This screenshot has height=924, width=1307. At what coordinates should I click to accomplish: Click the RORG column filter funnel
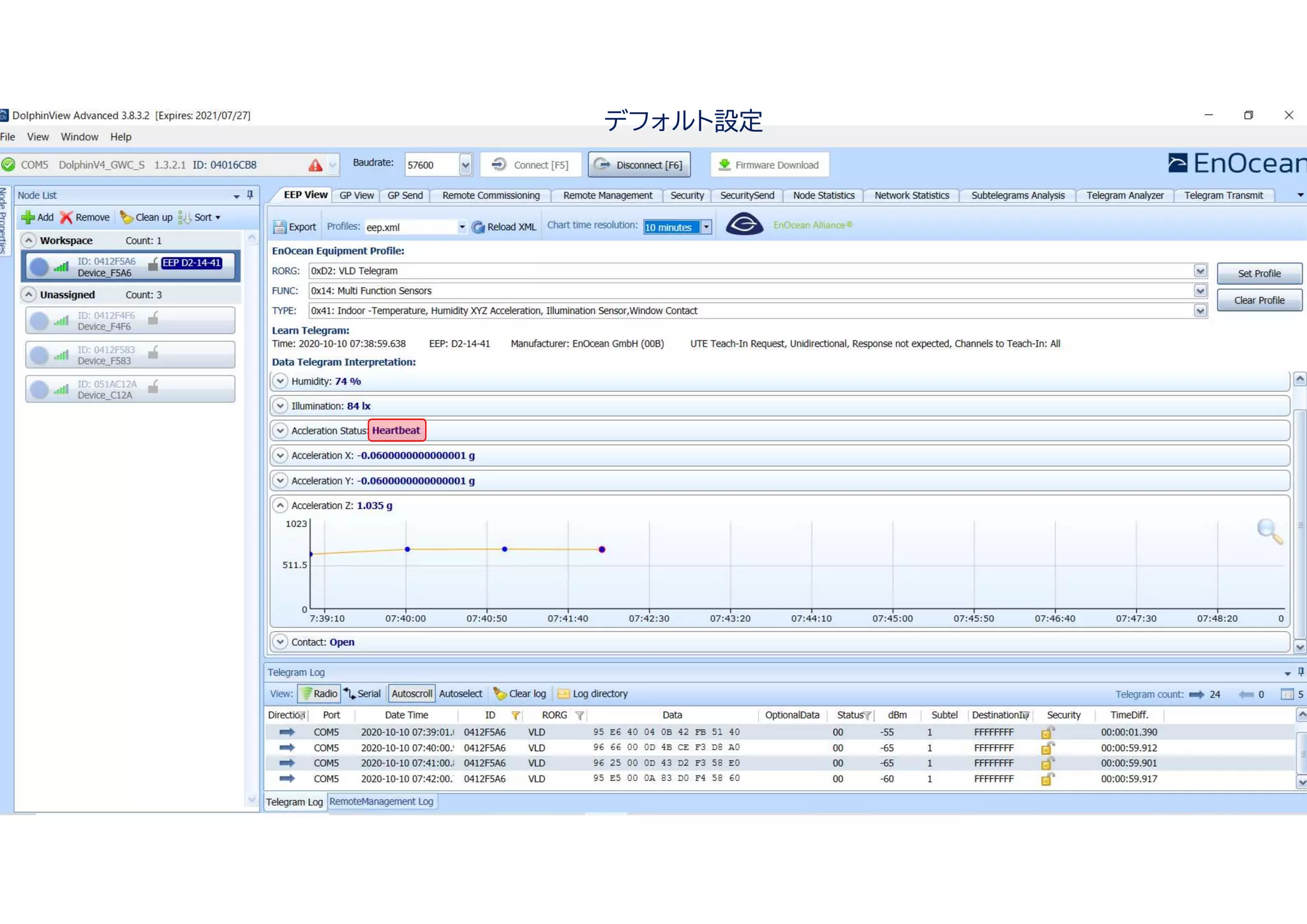(x=579, y=716)
